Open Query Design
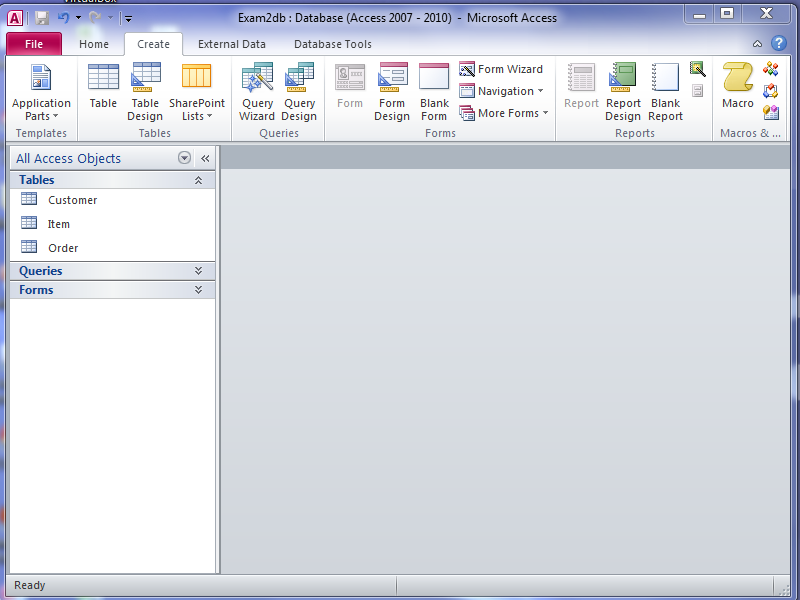The width and height of the screenshot is (800, 600). coord(299,90)
